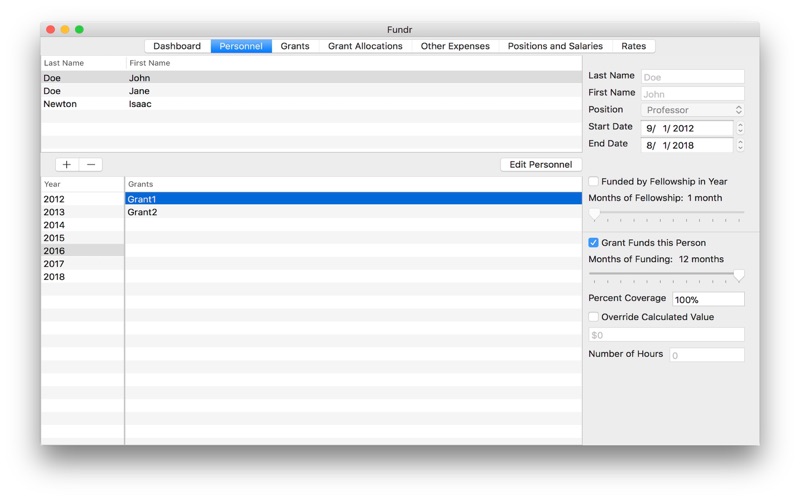Viewport: 800px width, 500px height.
Task: Uncheck Grant Funds this Person
Action: click(593, 242)
